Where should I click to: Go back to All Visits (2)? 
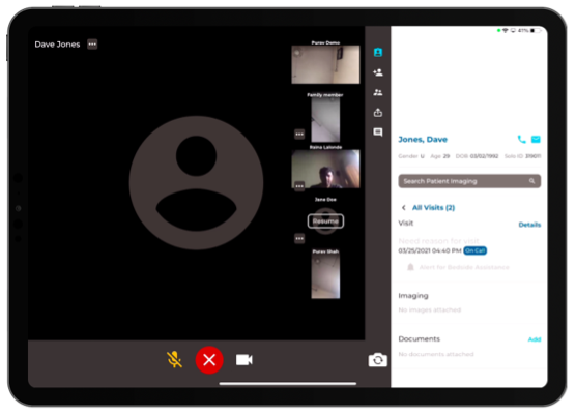click(428, 208)
